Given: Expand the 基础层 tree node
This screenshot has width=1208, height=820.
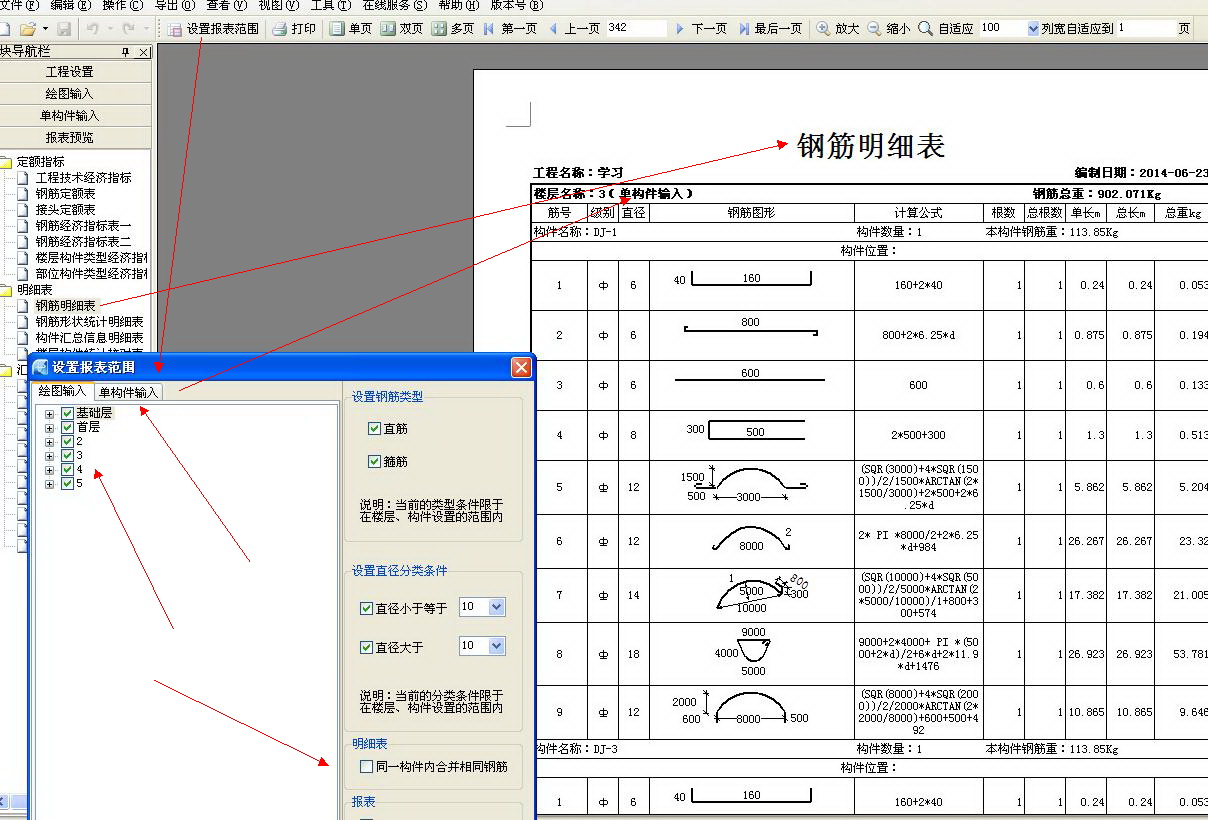Looking at the screenshot, I should pyautogui.click(x=50, y=413).
